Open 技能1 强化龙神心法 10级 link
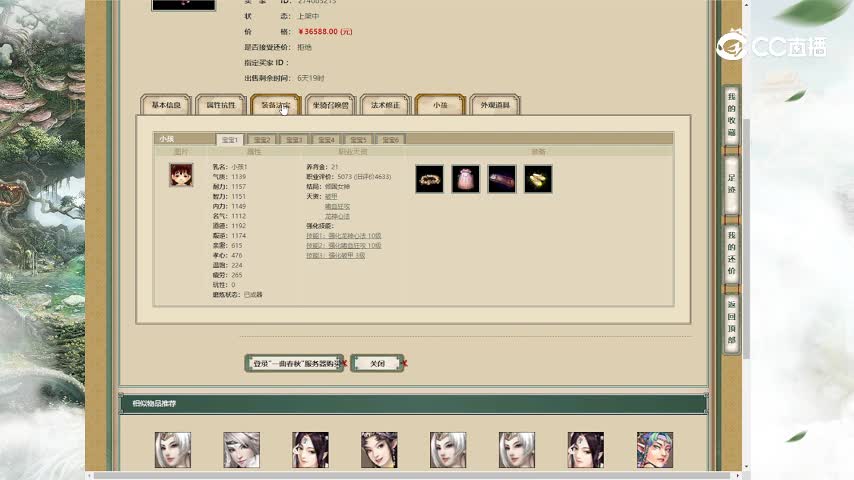Image resolution: width=854 pixels, height=480 pixels. [344, 236]
